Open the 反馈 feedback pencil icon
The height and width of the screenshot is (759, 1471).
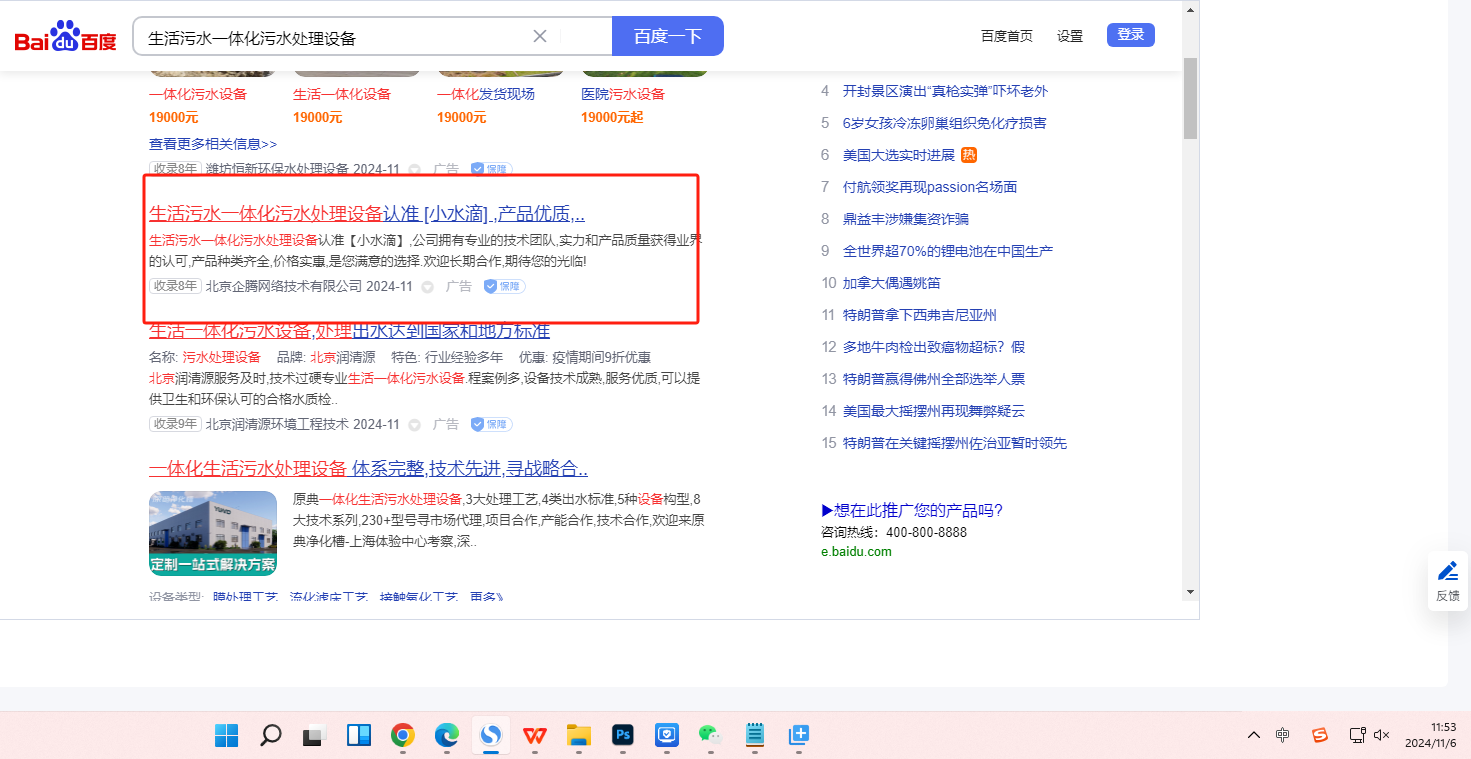click(x=1447, y=572)
